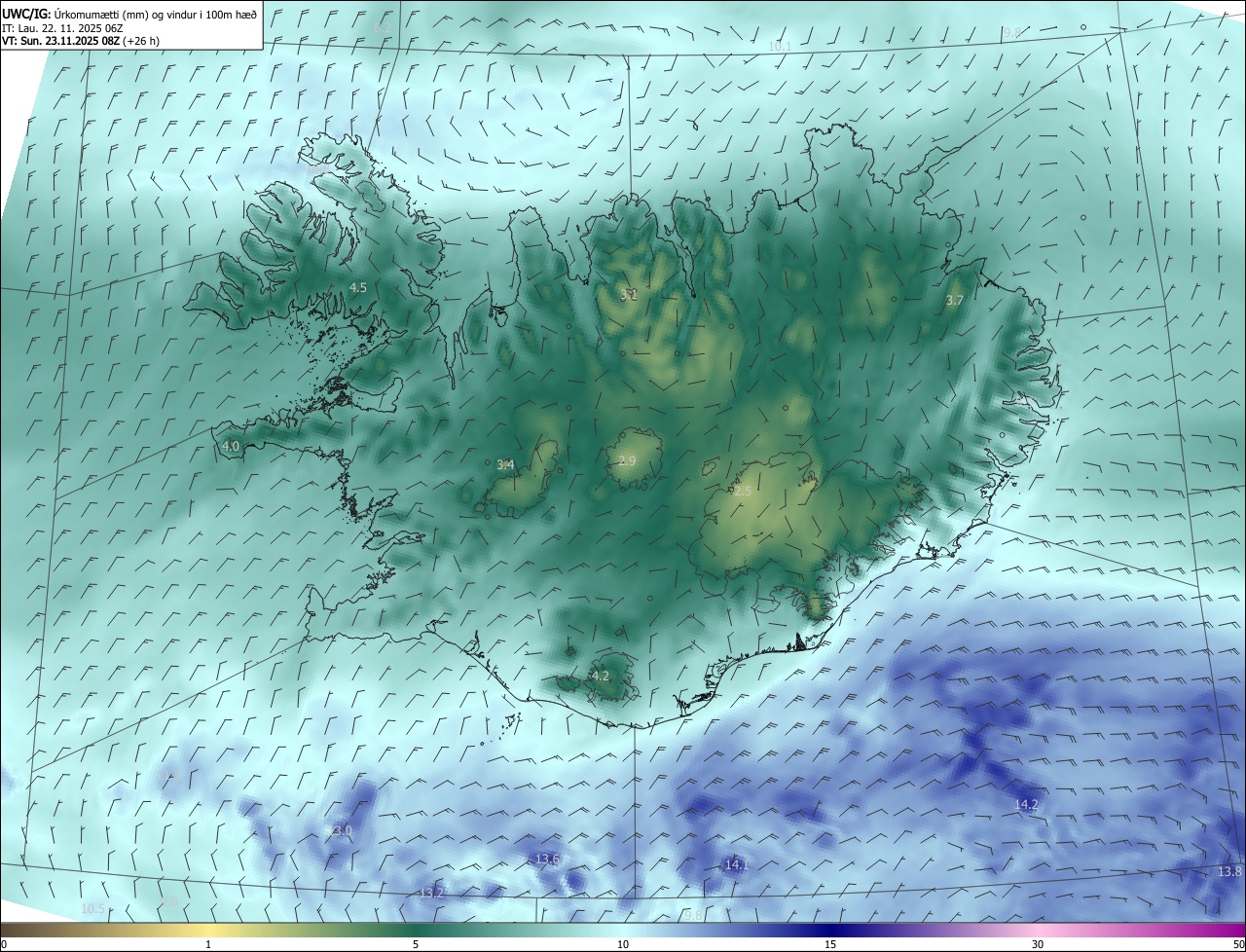The width and height of the screenshot is (1246, 952).
Task: Click the 10.5 value at the bottom left
Action: click(92, 908)
